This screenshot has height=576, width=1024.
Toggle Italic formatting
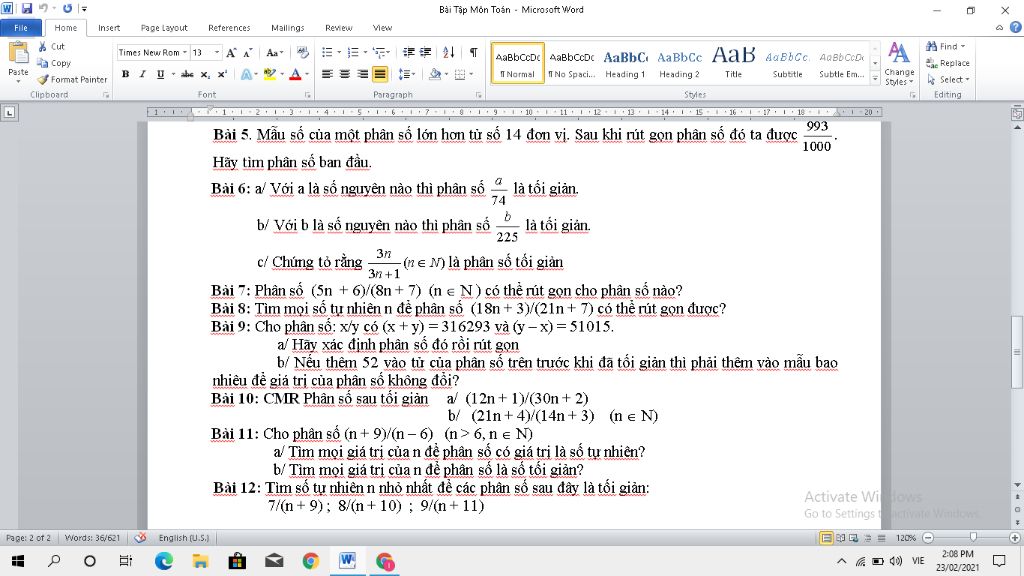(142, 74)
